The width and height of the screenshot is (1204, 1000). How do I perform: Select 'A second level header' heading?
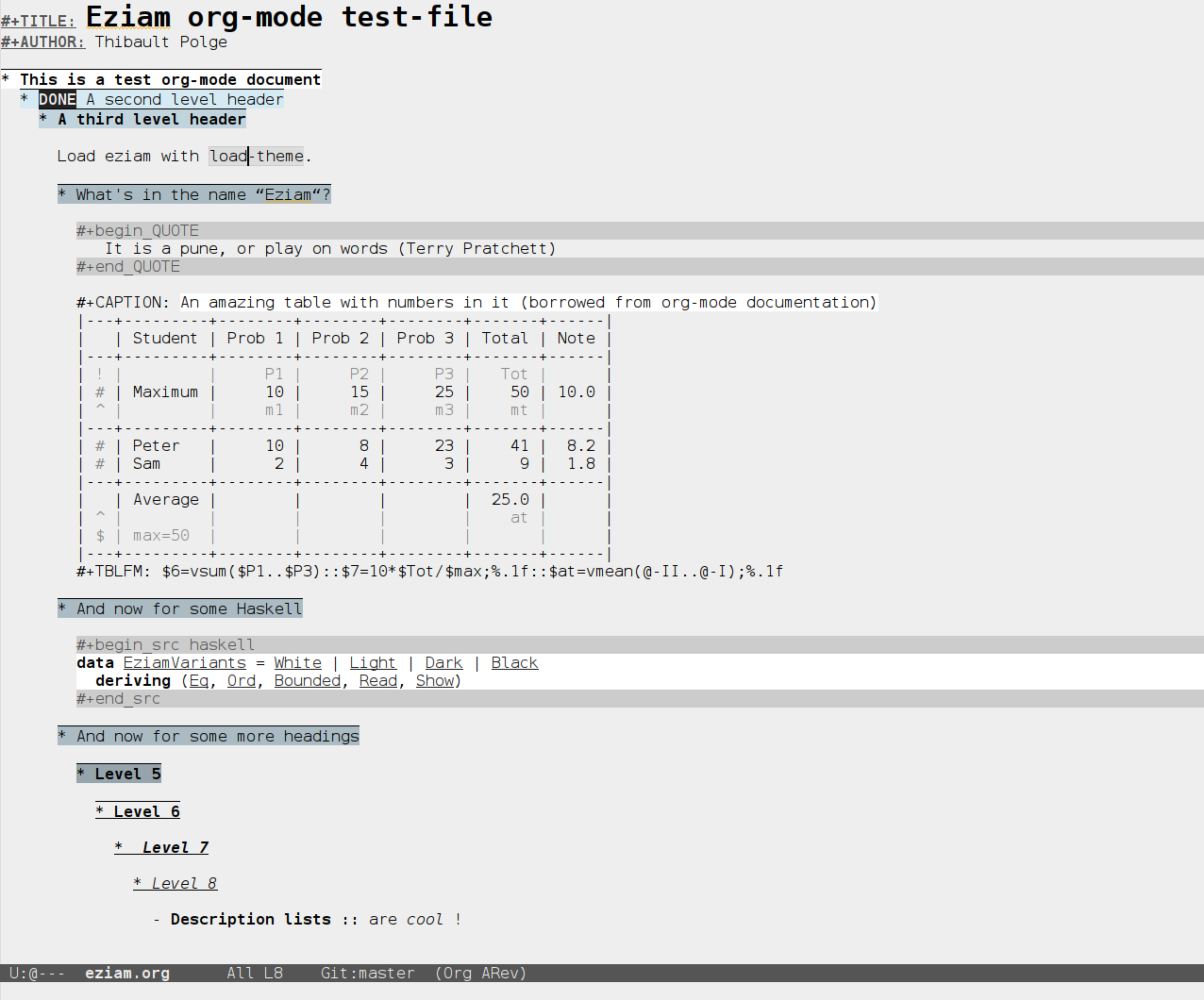[185, 100]
